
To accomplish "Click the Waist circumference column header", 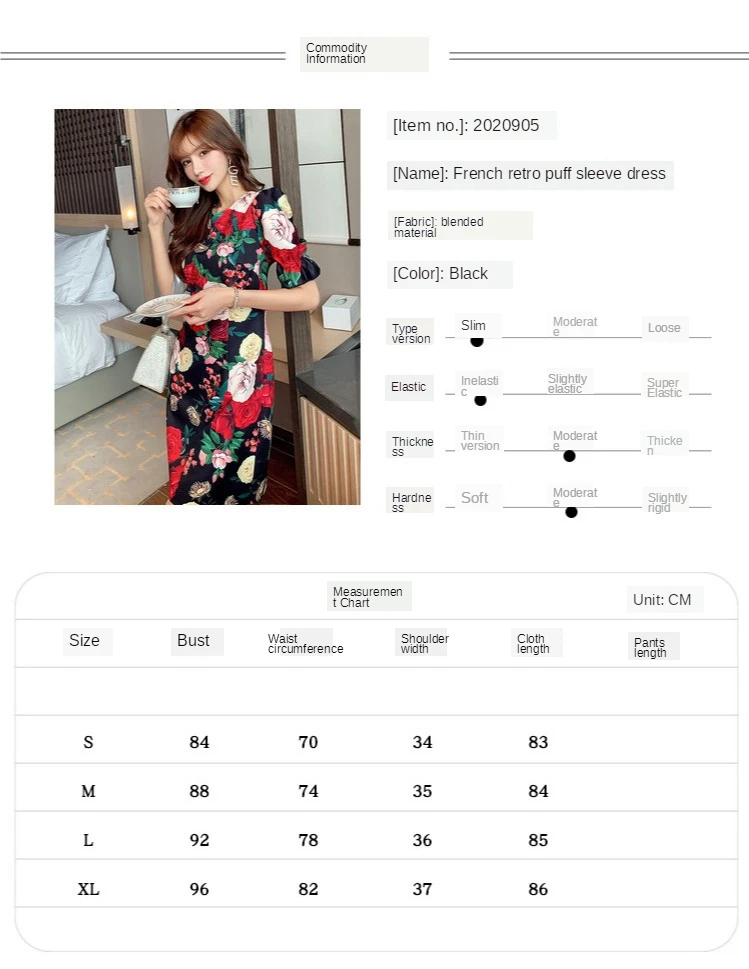I will coord(303,643).
